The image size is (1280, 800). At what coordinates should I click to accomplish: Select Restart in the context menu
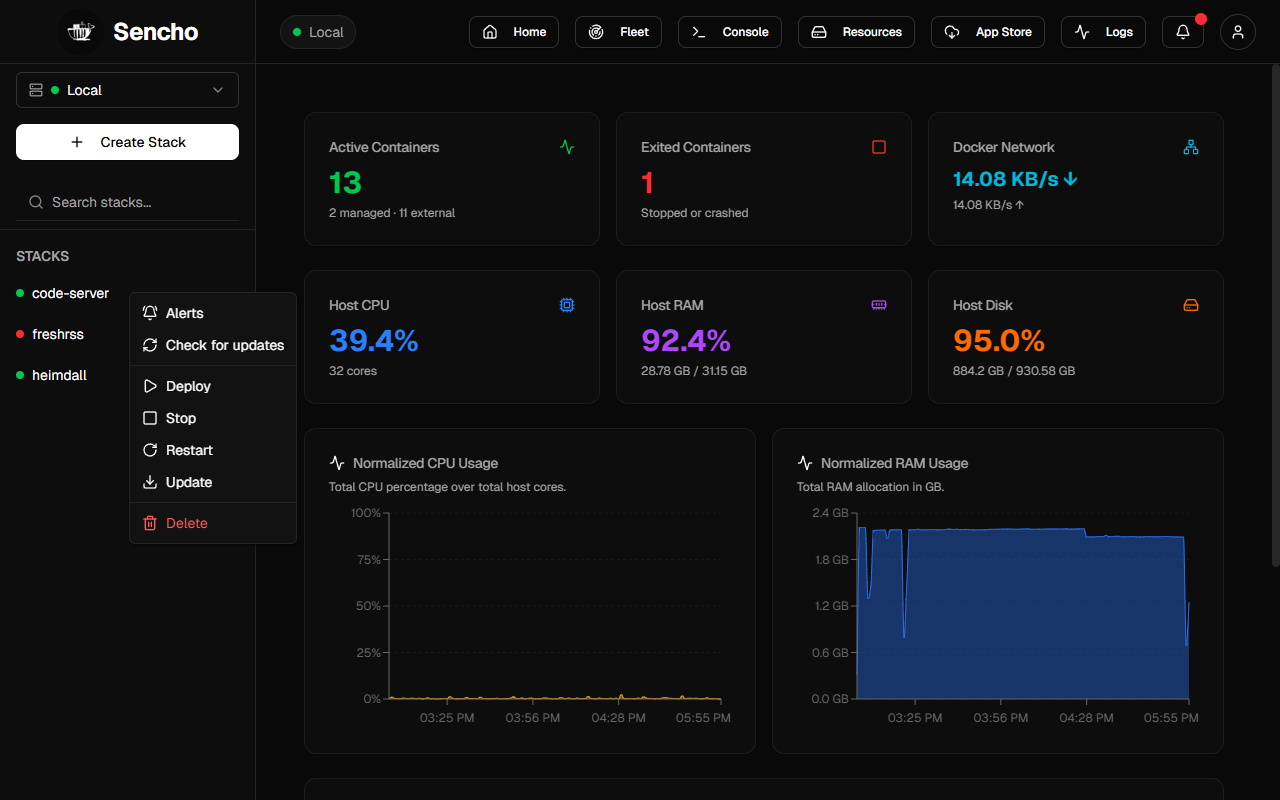tap(213, 450)
